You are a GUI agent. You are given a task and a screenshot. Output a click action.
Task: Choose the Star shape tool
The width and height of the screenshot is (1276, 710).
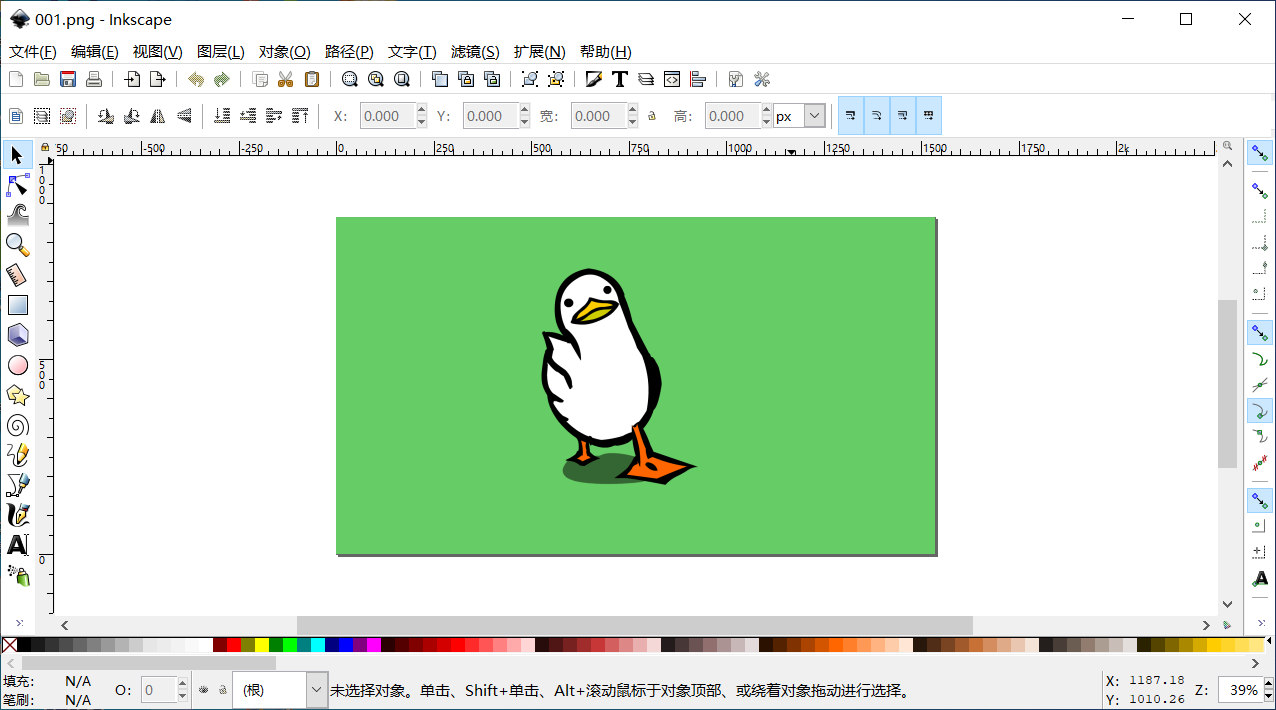tap(16, 395)
